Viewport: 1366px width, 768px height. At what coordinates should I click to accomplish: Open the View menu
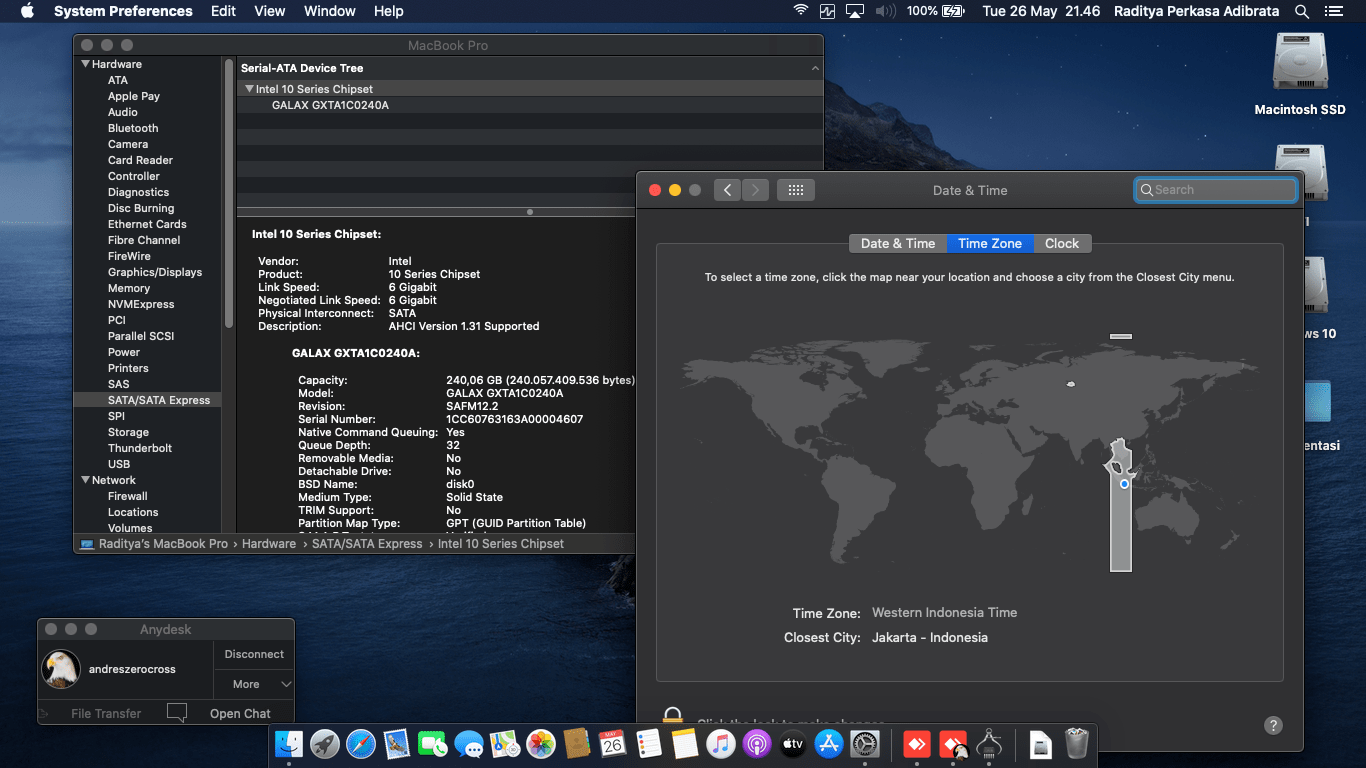tap(270, 11)
